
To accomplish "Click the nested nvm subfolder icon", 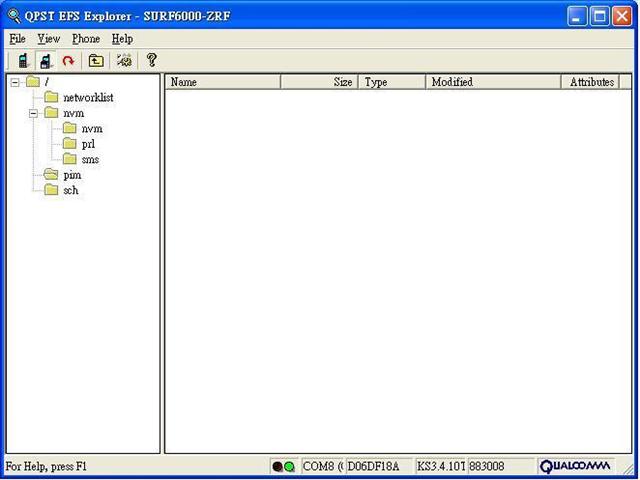I will point(69,128).
